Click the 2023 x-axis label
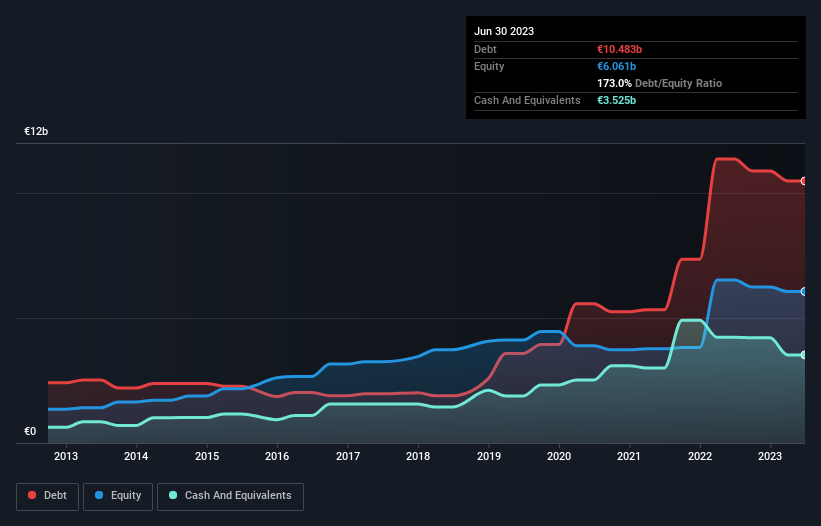 coord(770,456)
